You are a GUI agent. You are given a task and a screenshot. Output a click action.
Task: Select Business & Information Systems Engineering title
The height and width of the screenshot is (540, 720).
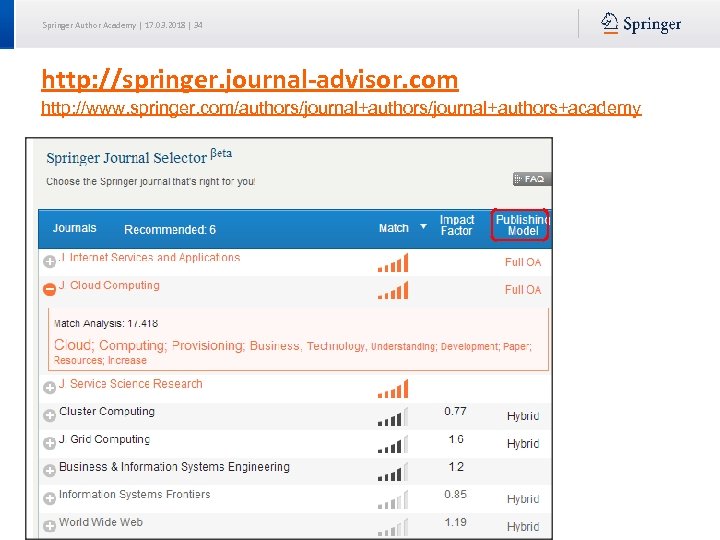pyautogui.click(x=174, y=467)
